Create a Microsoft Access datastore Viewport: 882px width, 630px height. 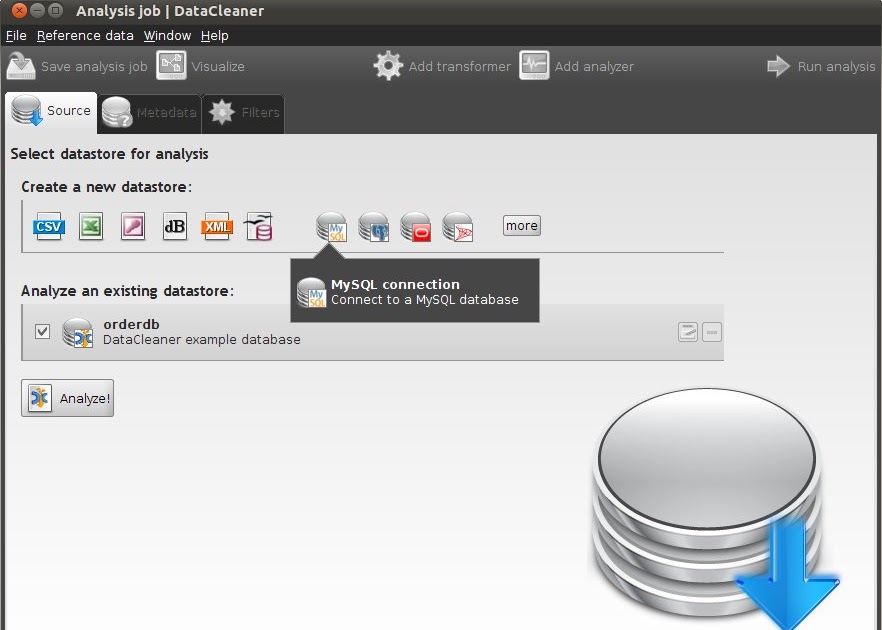133,226
